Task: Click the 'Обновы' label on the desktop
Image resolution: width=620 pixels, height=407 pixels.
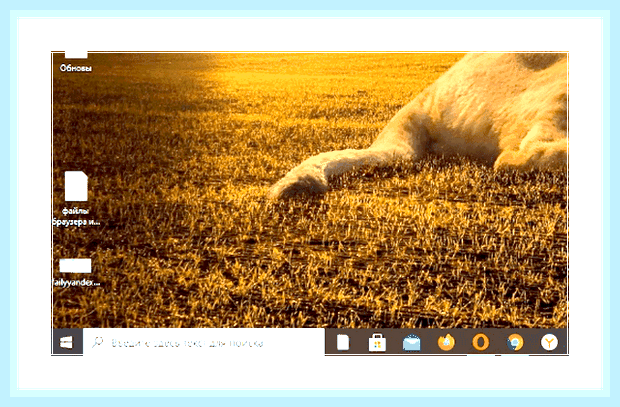Action: 76,68
